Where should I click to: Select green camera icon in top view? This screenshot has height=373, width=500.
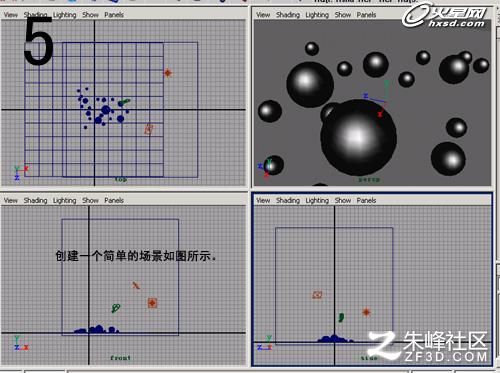(124, 102)
